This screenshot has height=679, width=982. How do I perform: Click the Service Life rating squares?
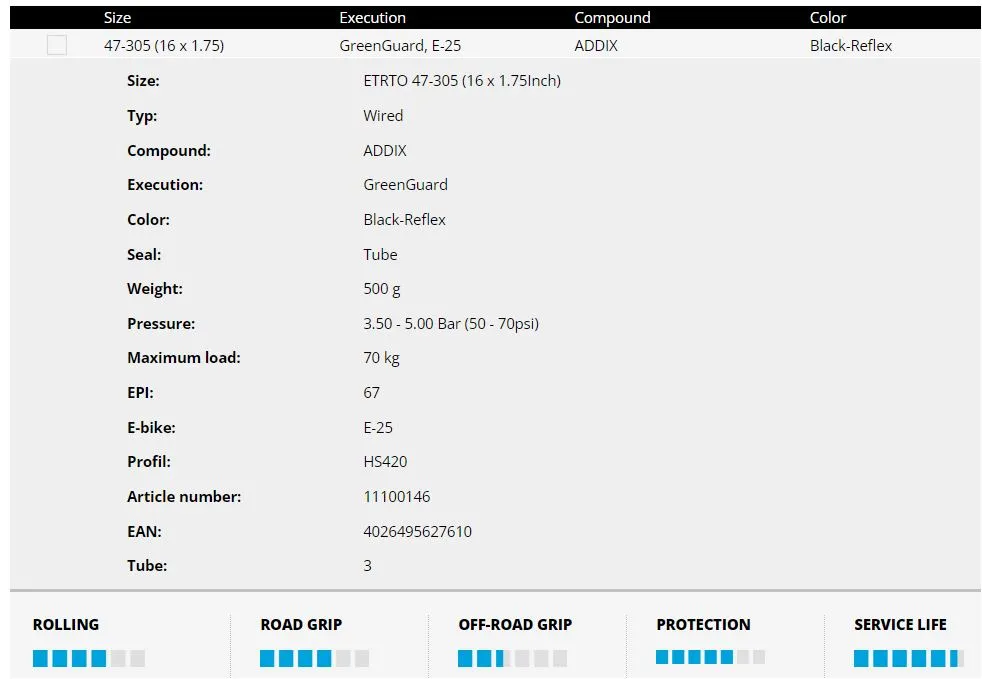[908, 659]
